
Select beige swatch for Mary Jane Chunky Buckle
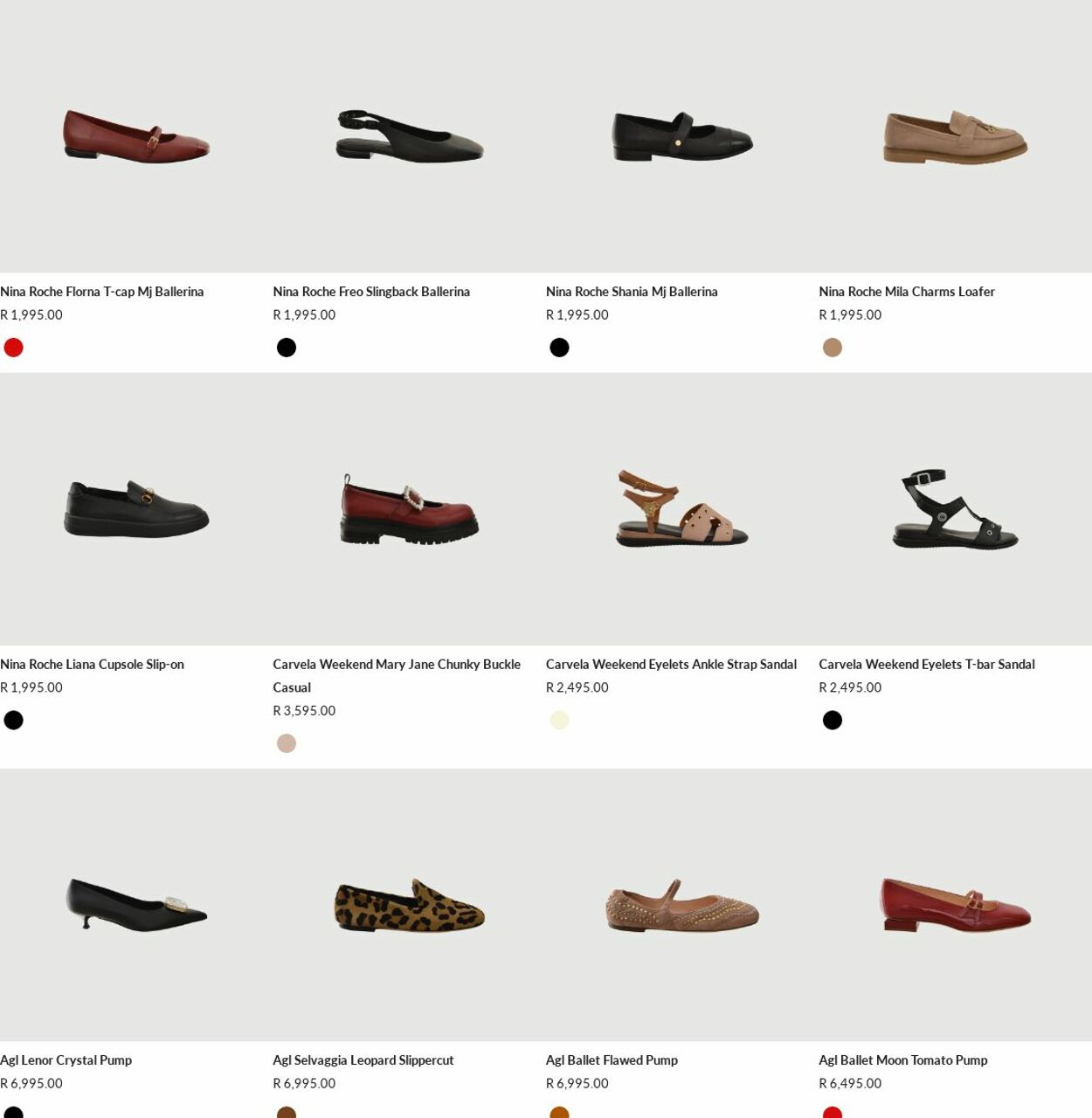tap(287, 743)
